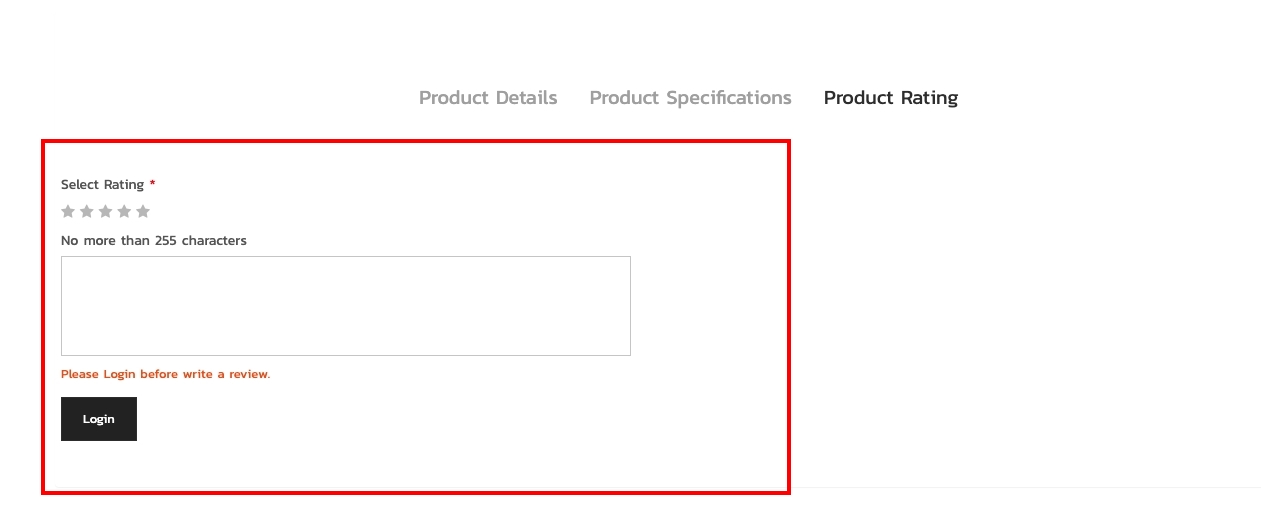Focus the review comment text area
The height and width of the screenshot is (526, 1261).
345,306
